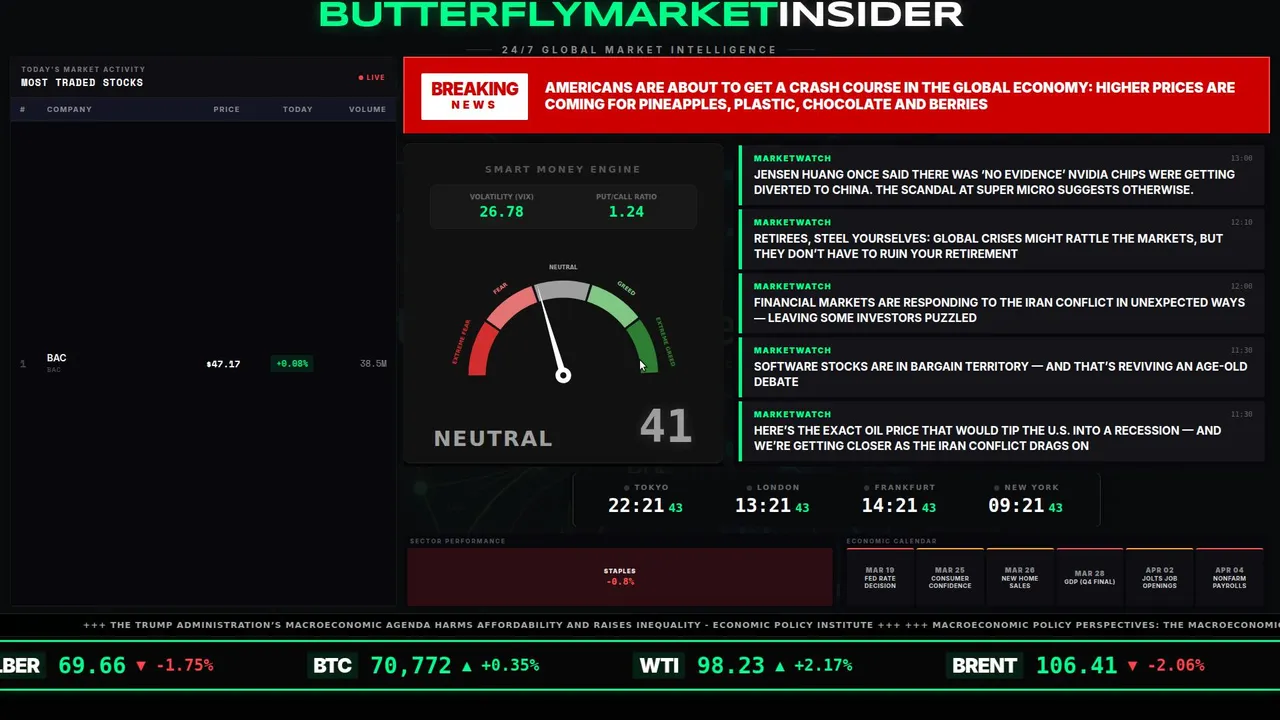Click BTC price 70,772
This screenshot has height=720, width=1280.
pyautogui.click(x=411, y=665)
